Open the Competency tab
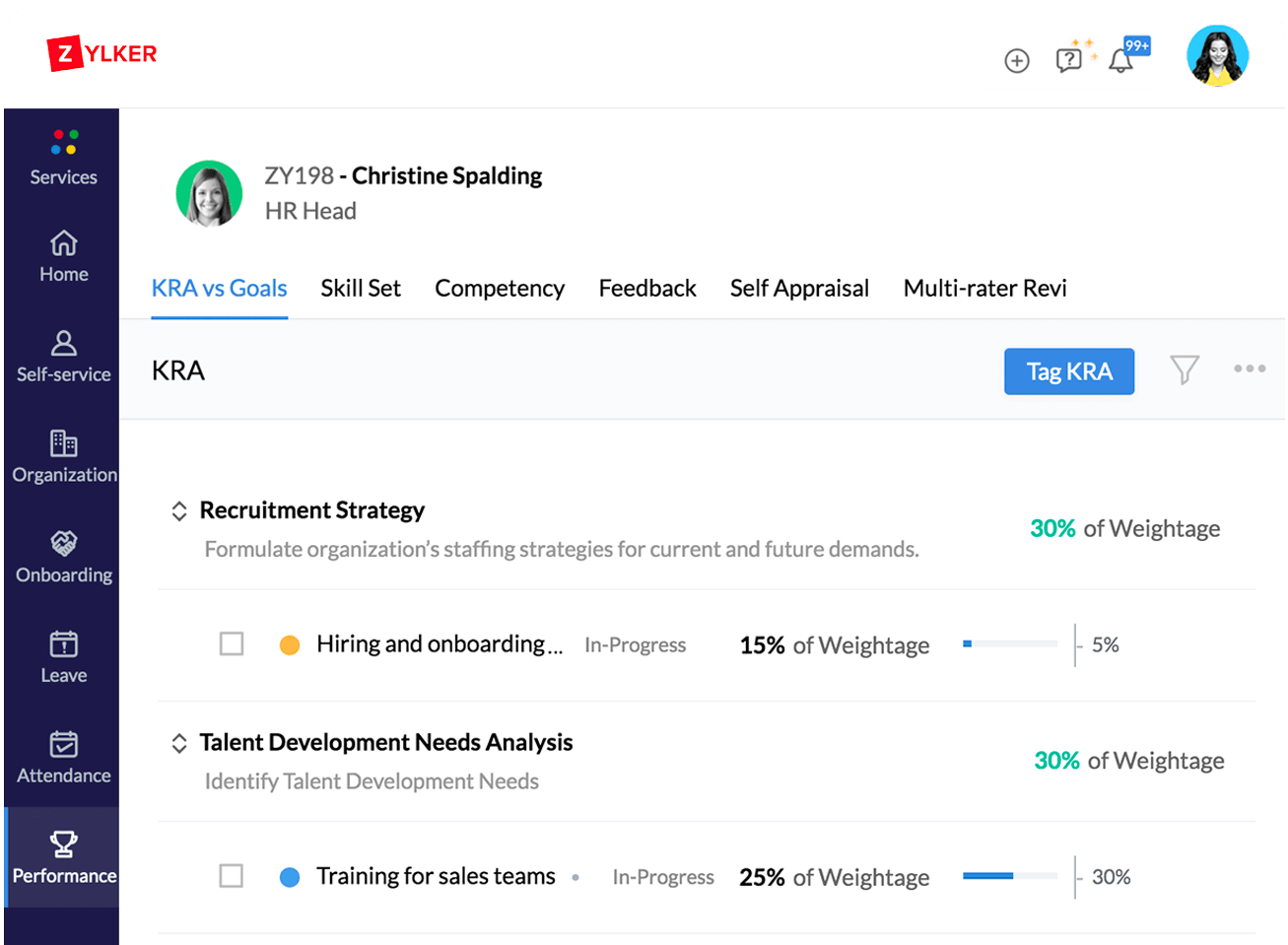The image size is (1288, 945). click(x=500, y=288)
